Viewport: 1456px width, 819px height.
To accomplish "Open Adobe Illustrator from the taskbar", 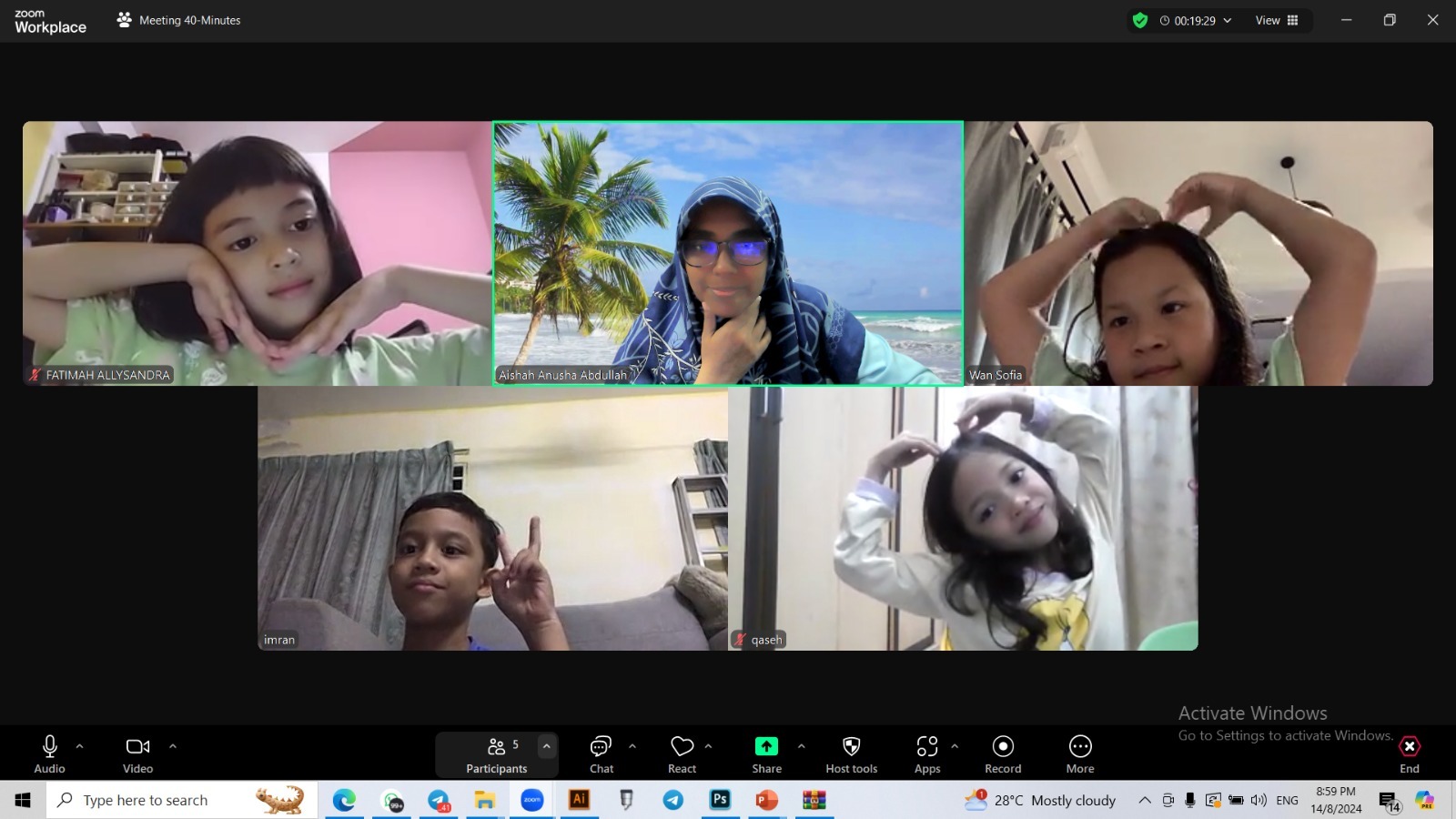I will (579, 800).
